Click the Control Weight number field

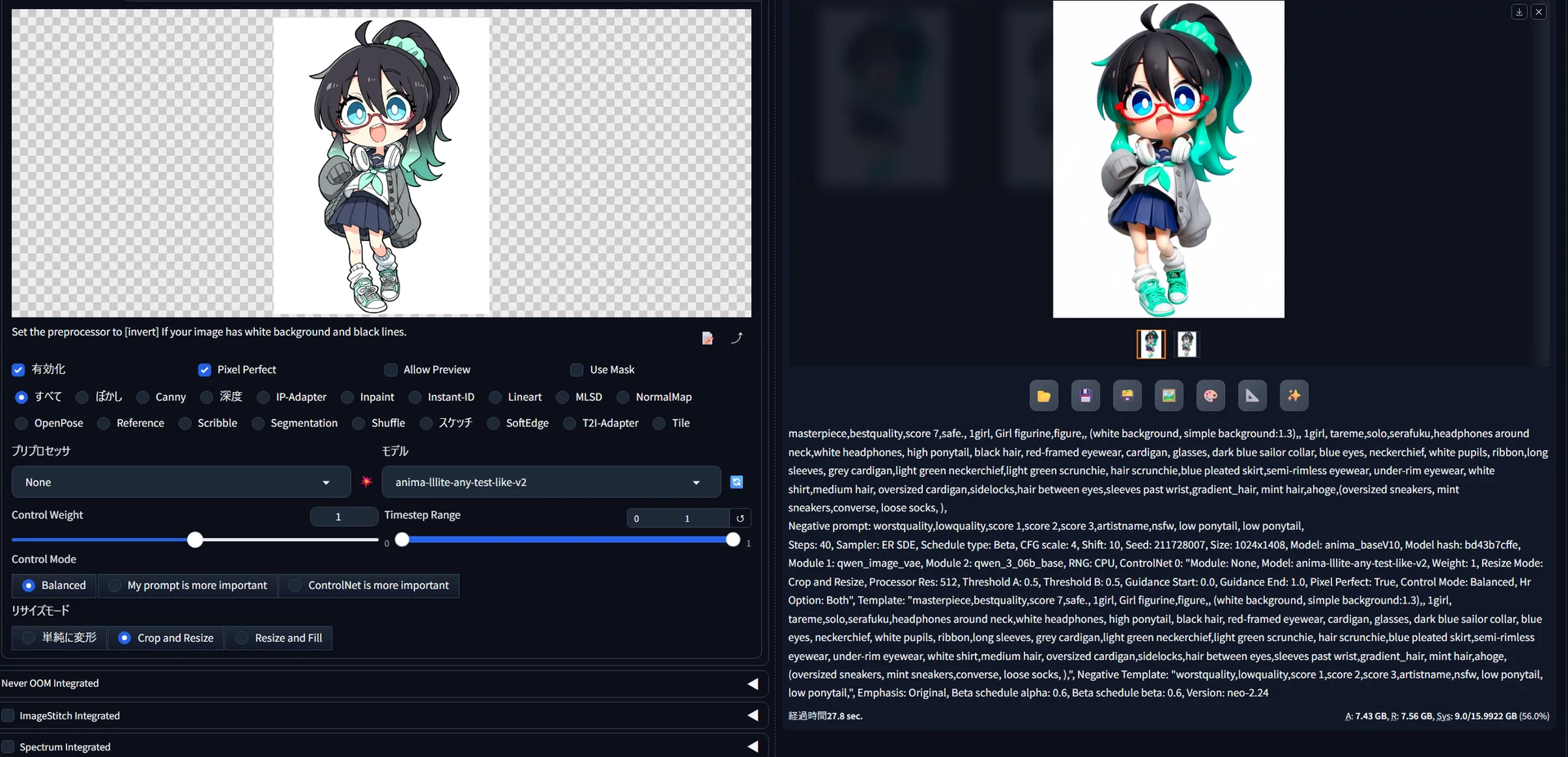[x=344, y=517]
